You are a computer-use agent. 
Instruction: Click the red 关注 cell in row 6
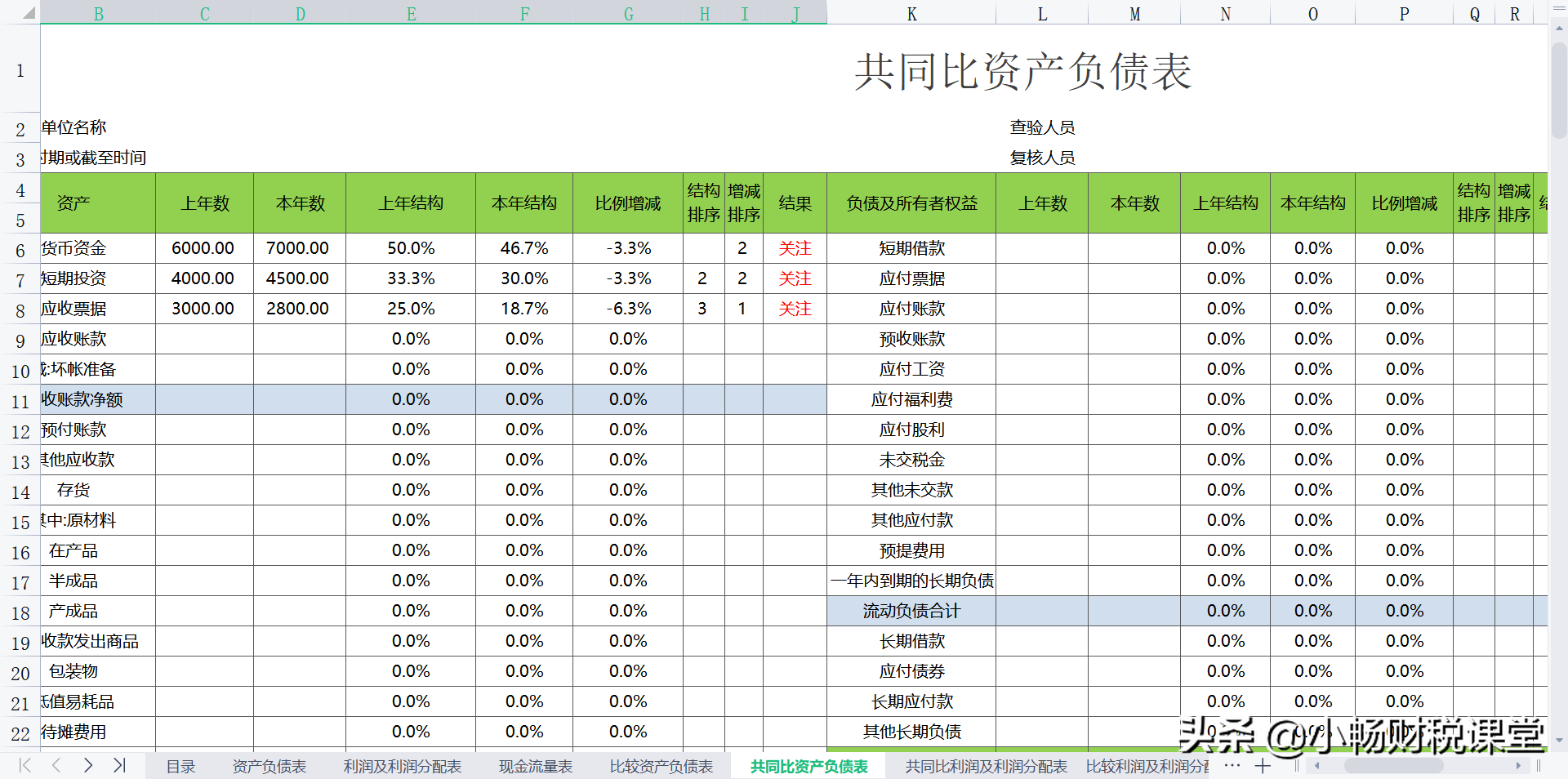click(x=794, y=248)
